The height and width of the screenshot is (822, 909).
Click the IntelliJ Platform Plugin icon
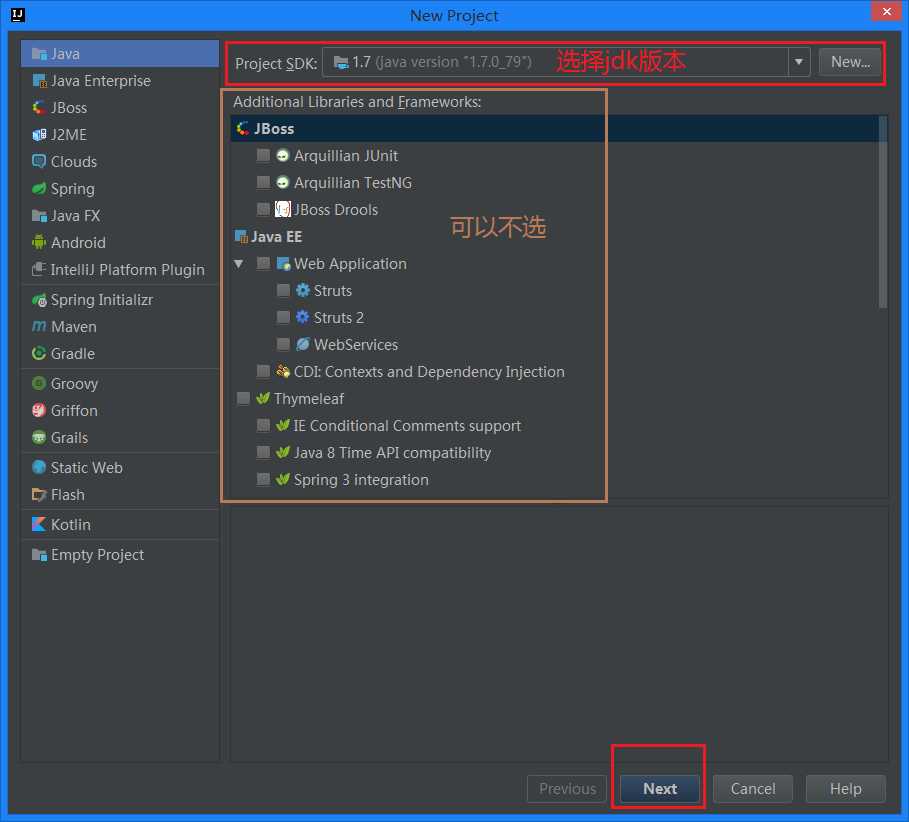coord(39,270)
